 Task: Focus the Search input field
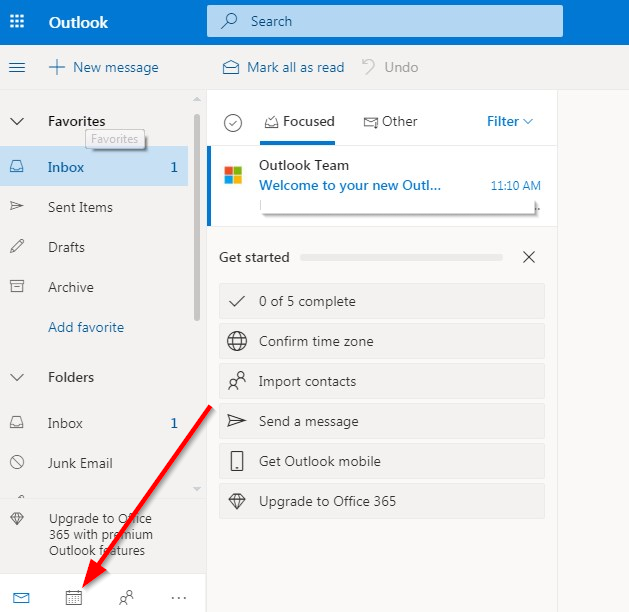click(385, 21)
